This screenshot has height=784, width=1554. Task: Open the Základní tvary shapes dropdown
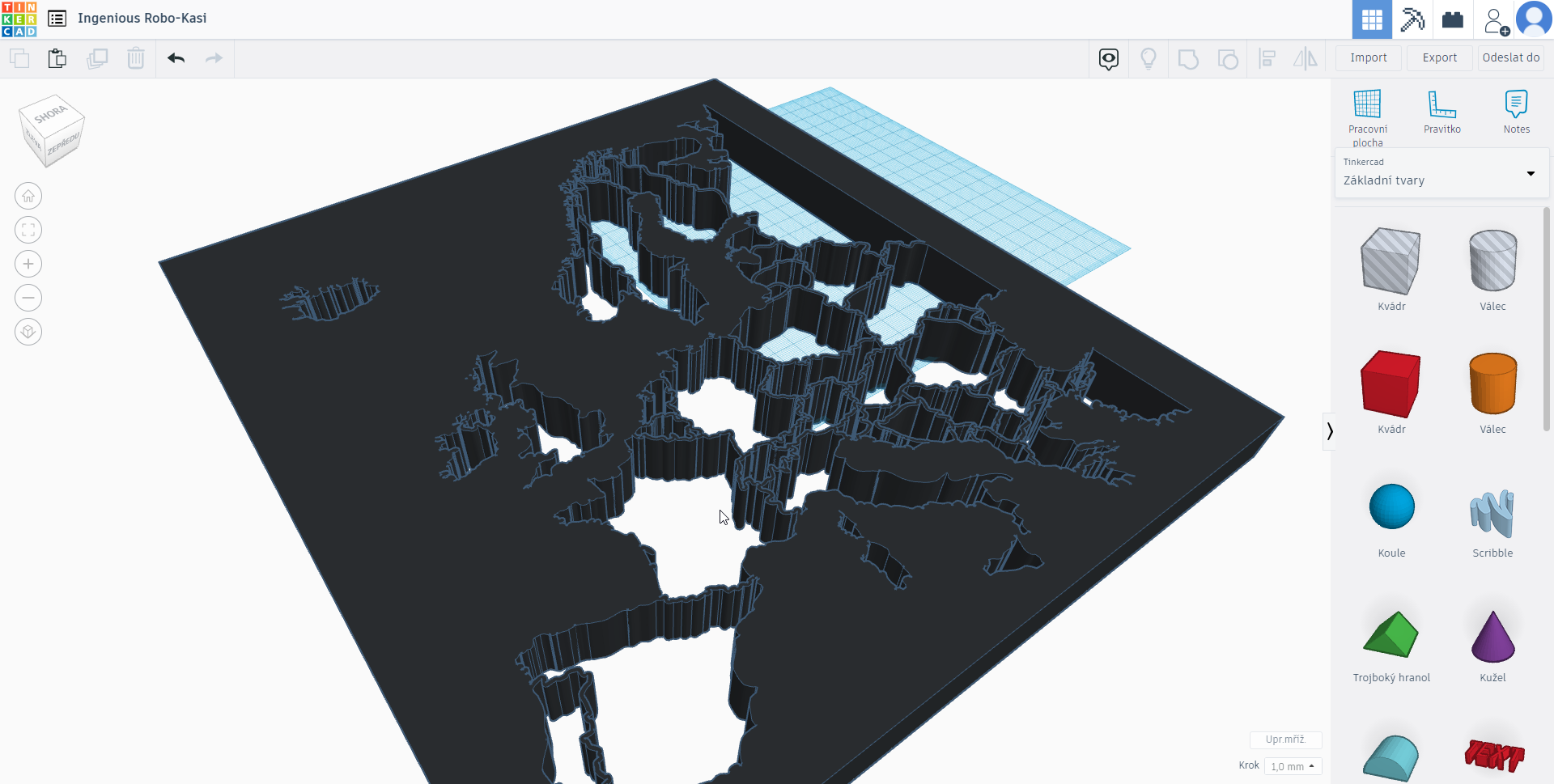click(x=1441, y=173)
